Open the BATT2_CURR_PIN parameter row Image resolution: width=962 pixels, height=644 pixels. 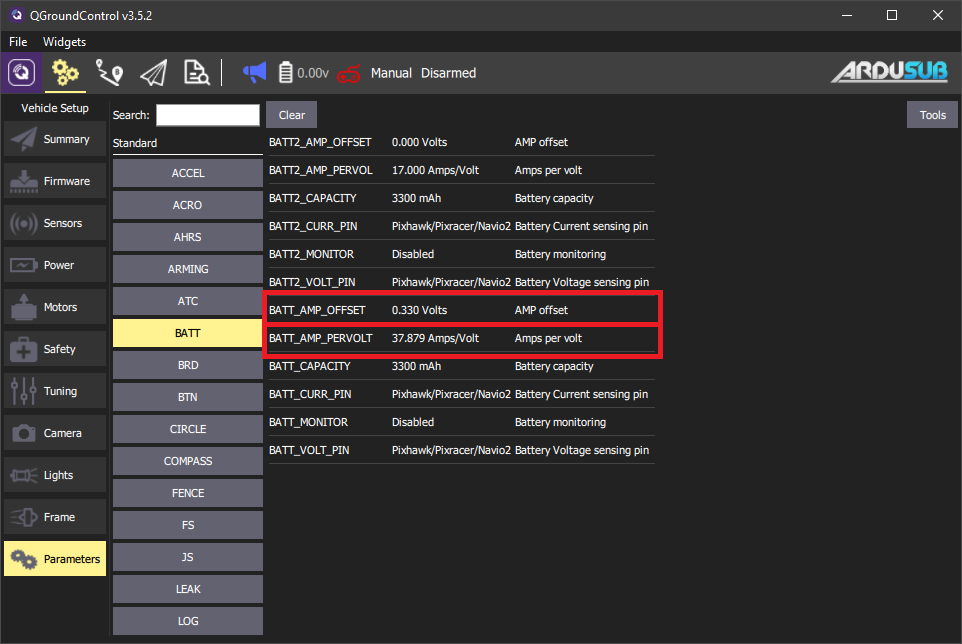click(461, 226)
